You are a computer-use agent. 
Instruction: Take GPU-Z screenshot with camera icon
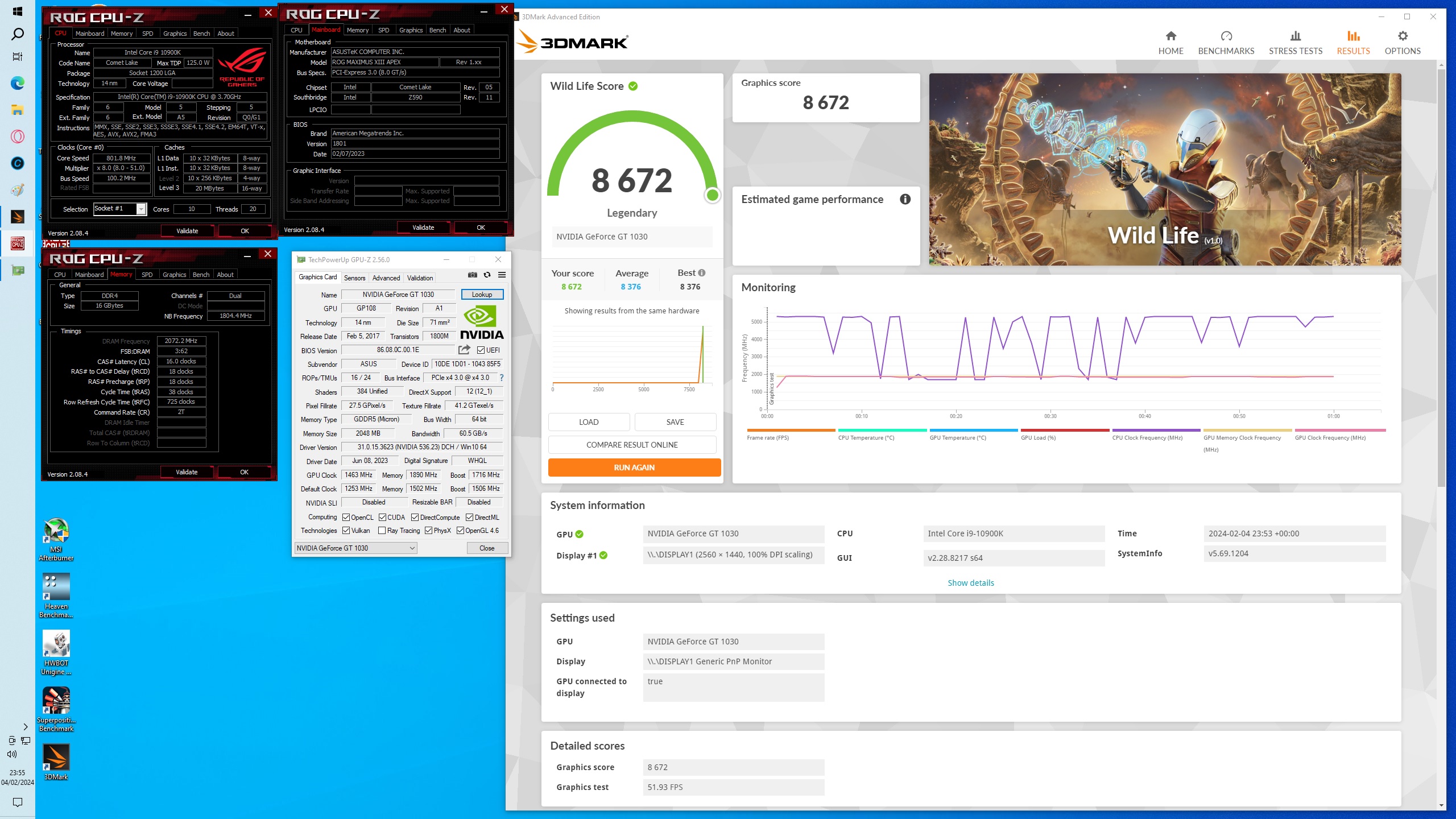pos(473,275)
